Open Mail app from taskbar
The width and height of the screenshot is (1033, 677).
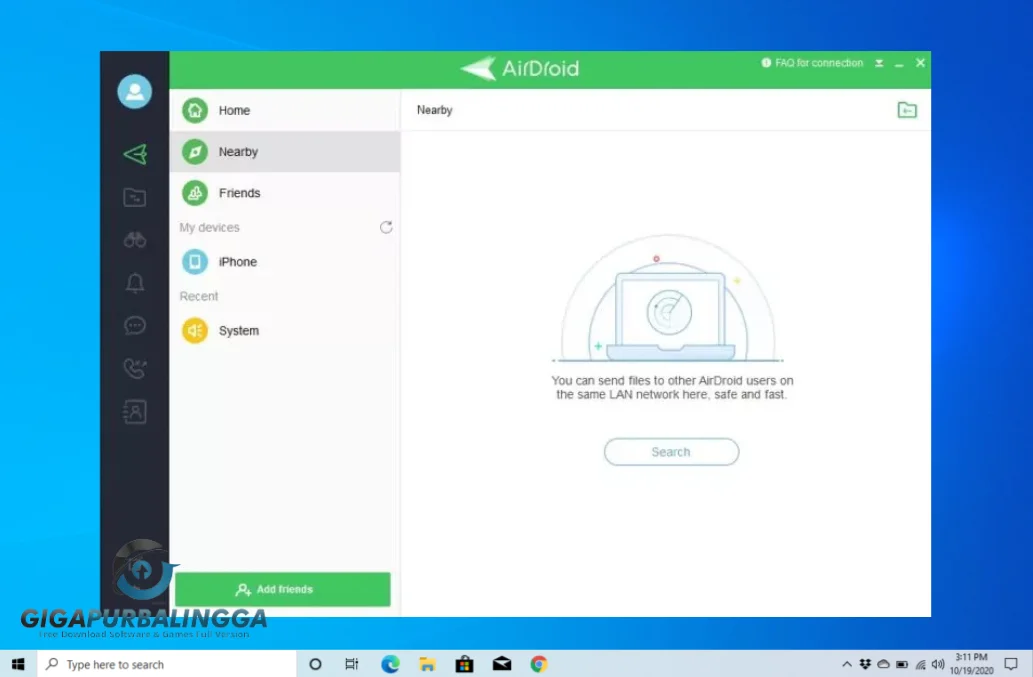click(502, 664)
